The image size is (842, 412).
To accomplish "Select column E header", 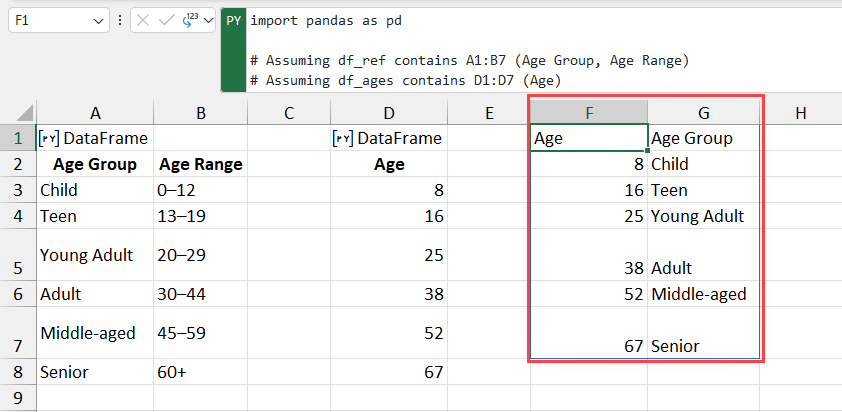I will tap(489, 113).
